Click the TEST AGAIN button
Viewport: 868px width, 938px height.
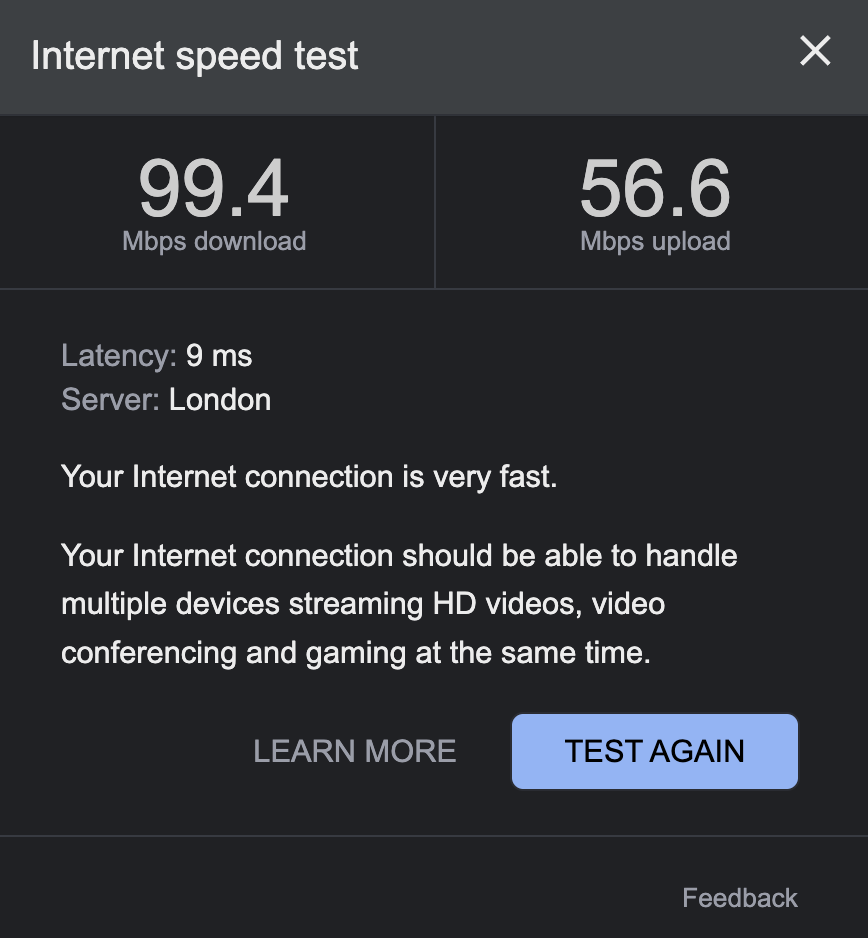click(655, 751)
